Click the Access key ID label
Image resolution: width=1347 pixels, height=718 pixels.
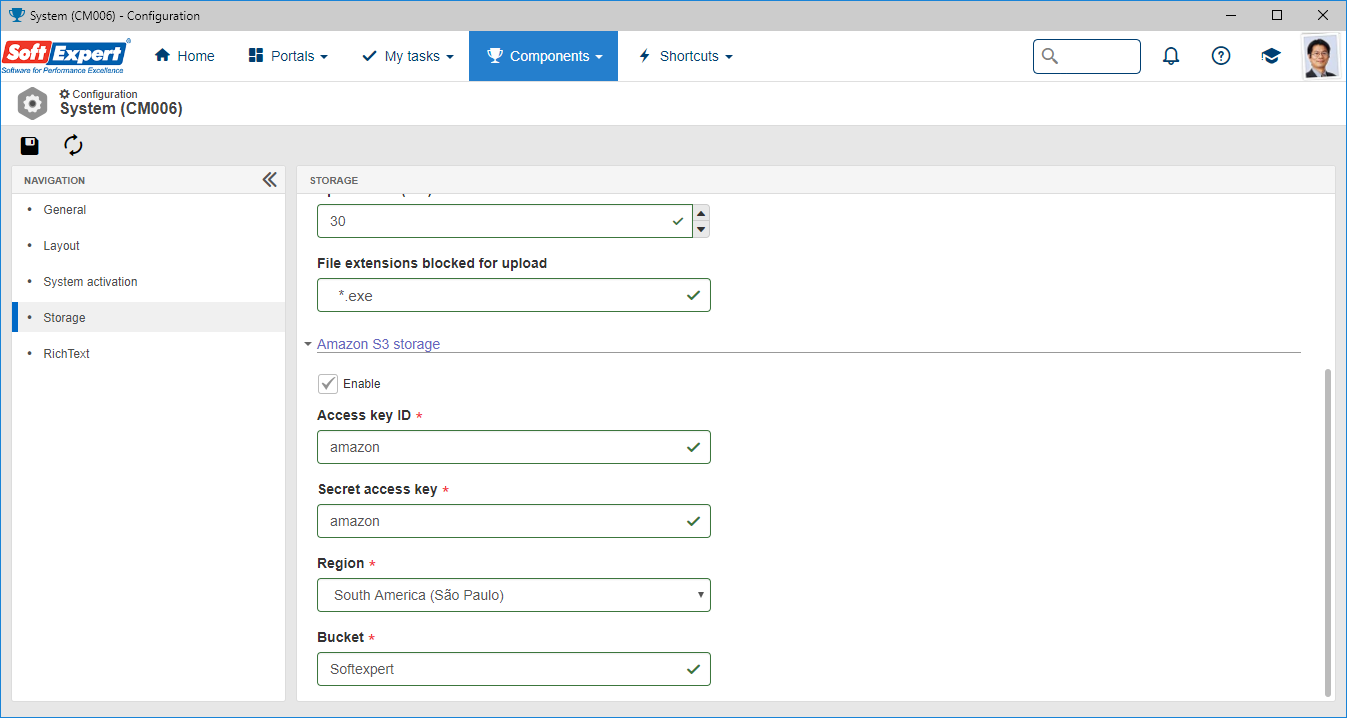(x=364, y=415)
